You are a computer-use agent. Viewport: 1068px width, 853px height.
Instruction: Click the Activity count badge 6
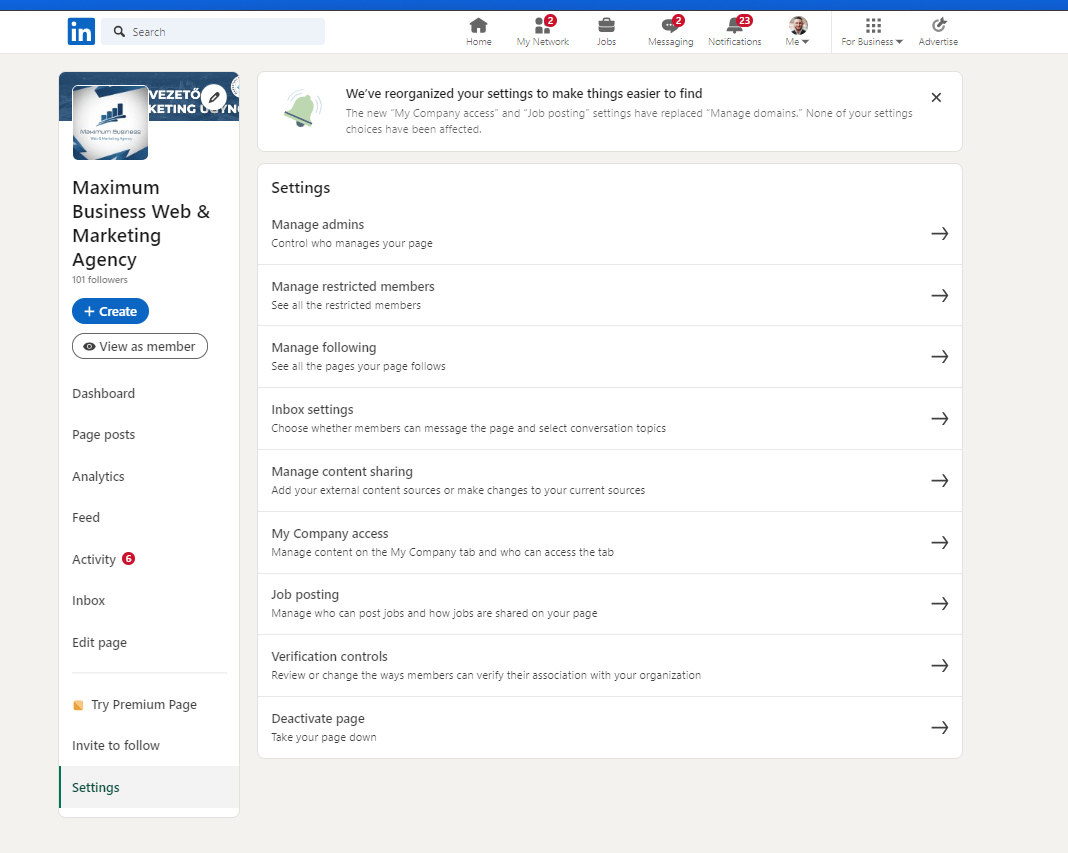pyautogui.click(x=129, y=559)
